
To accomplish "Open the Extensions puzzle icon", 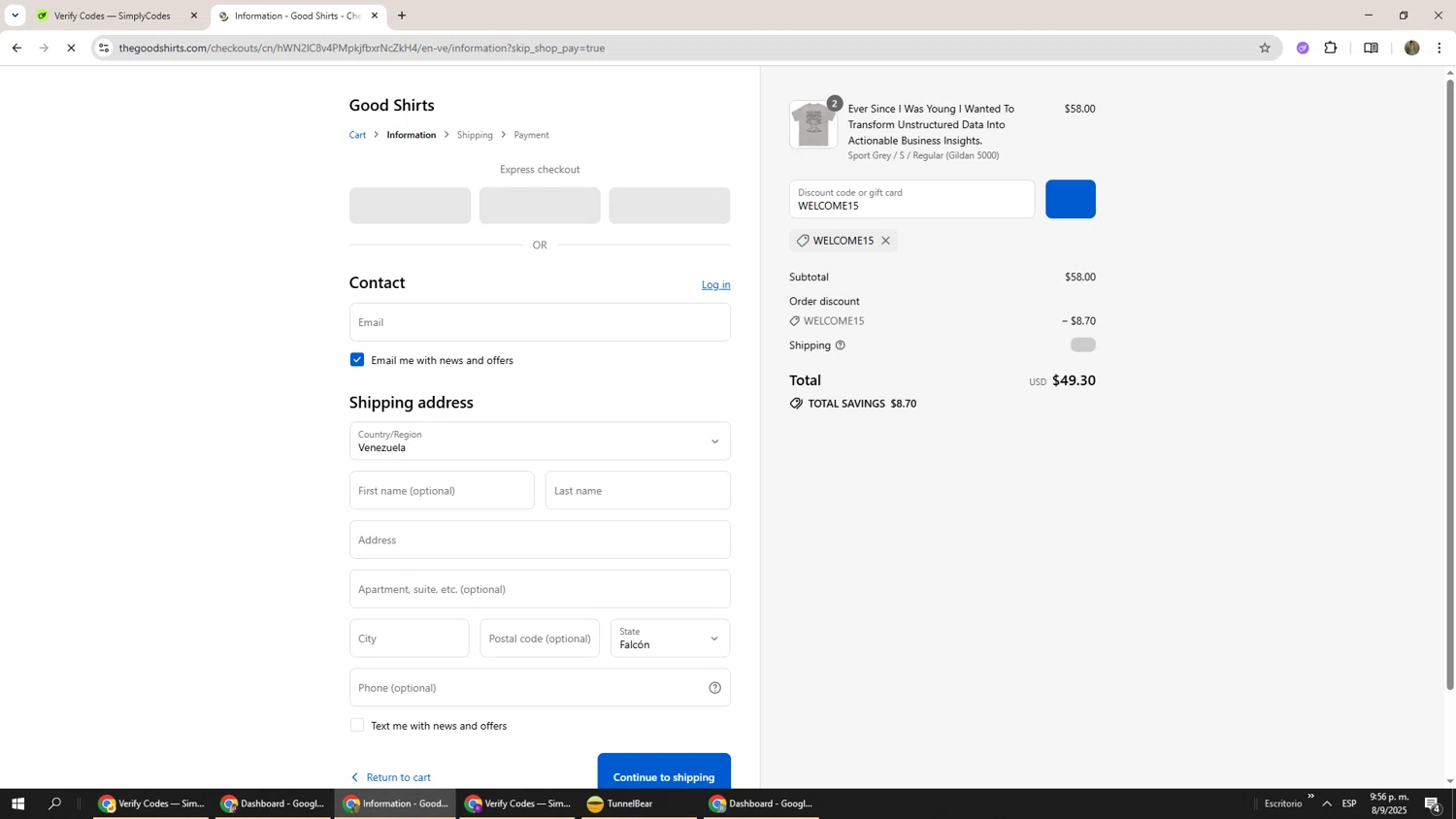I will pyautogui.click(x=1331, y=48).
